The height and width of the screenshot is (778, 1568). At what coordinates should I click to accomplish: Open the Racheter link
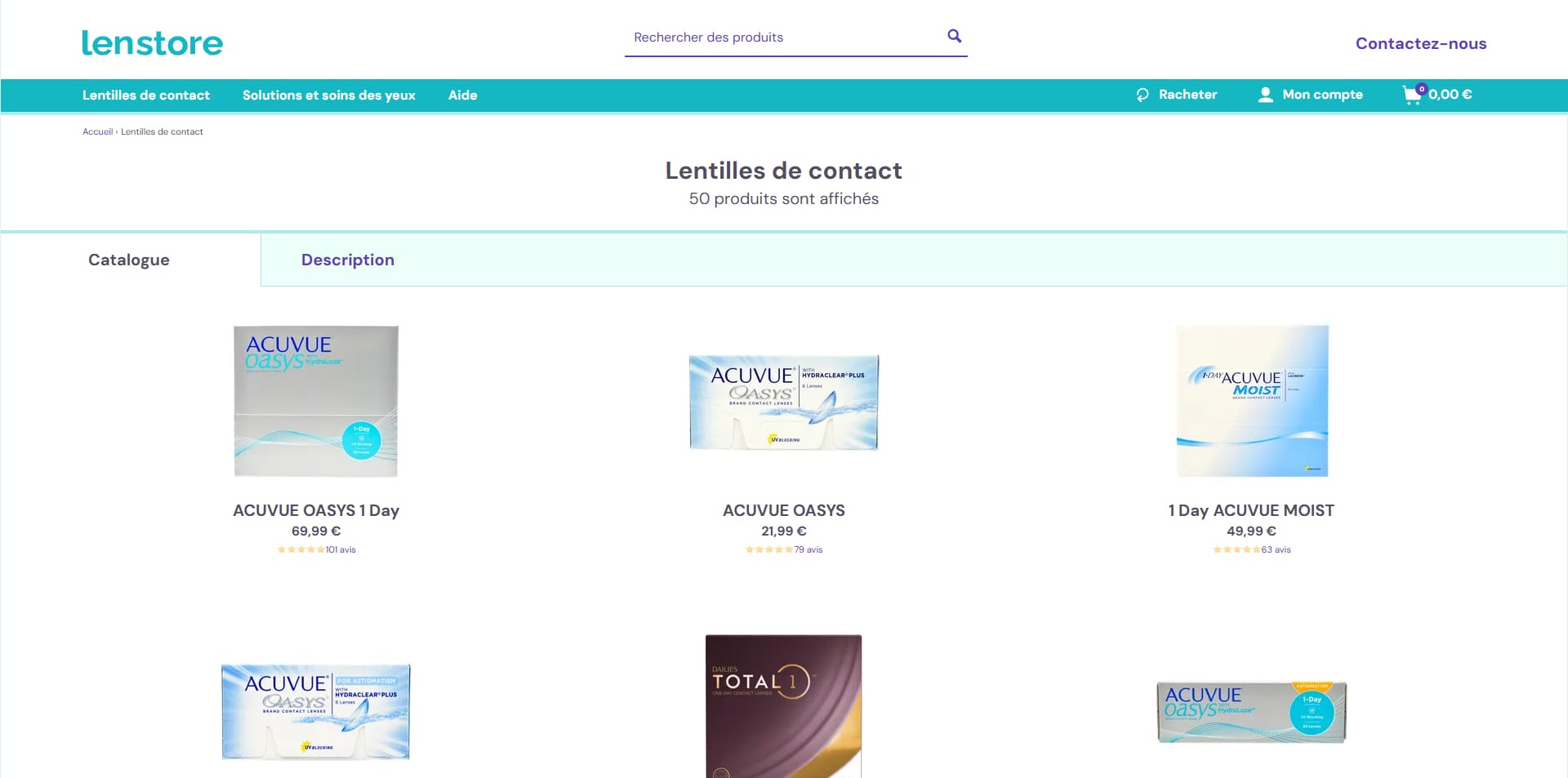pos(1187,95)
